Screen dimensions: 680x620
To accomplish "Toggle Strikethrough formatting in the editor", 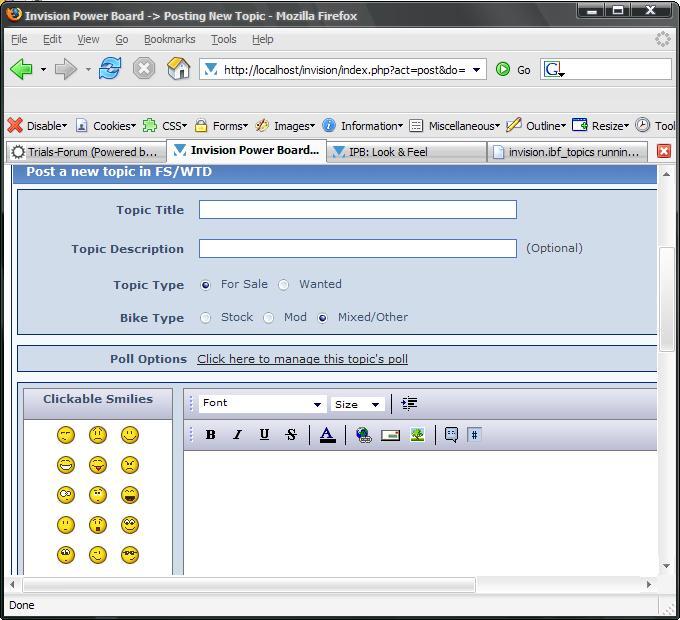I will (x=291, y=434).
